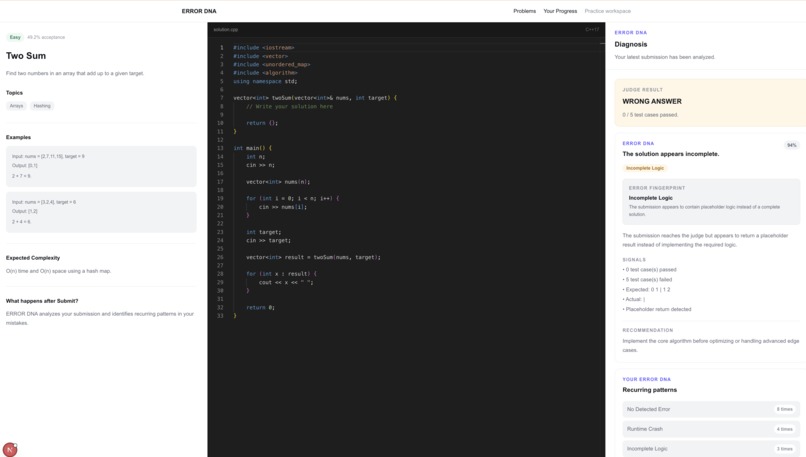806x457 pixels.
Task: Click the C++17 language label
Action: [x=592, y=30]
